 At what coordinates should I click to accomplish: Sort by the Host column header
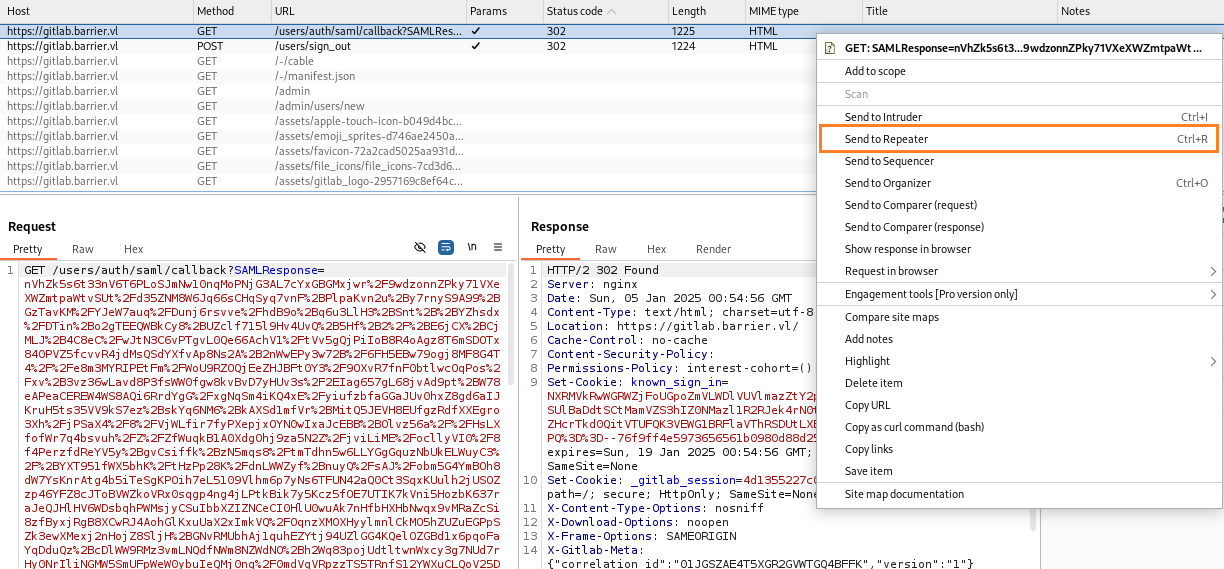95,11
